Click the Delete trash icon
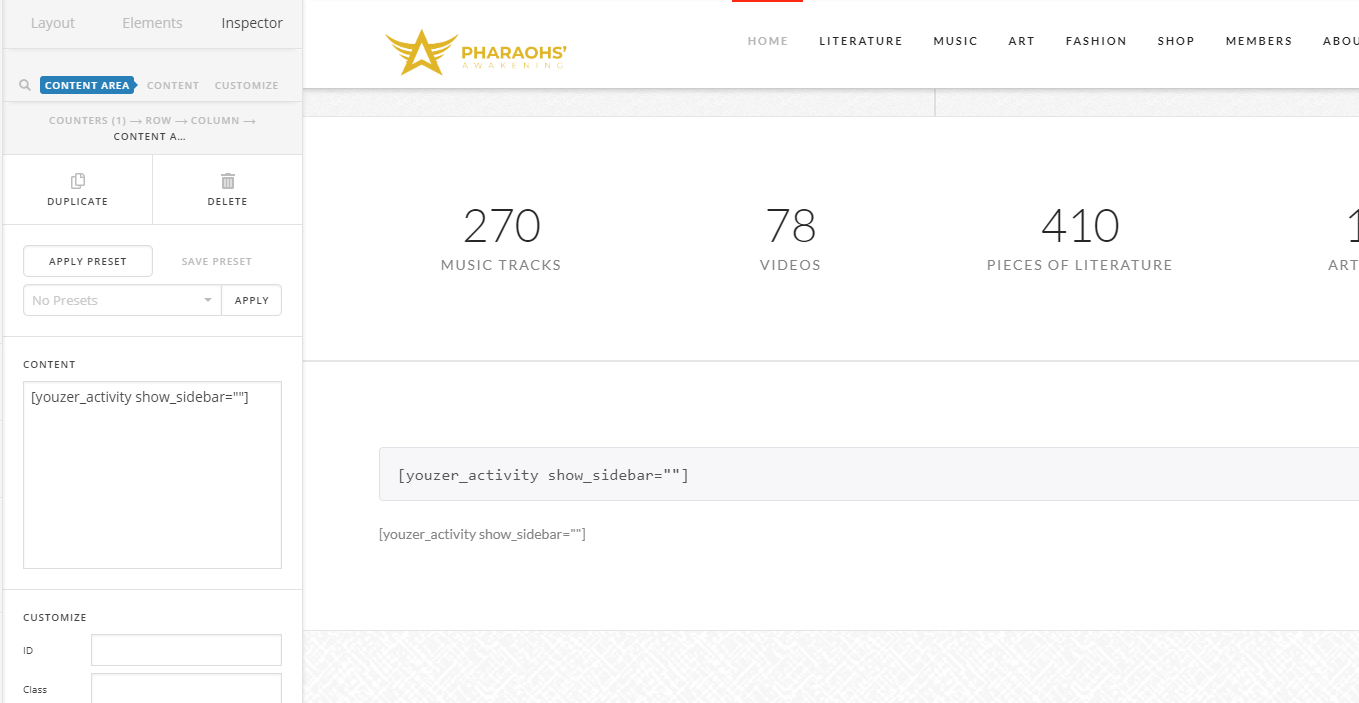1359x703 pixels. (227, 181)
